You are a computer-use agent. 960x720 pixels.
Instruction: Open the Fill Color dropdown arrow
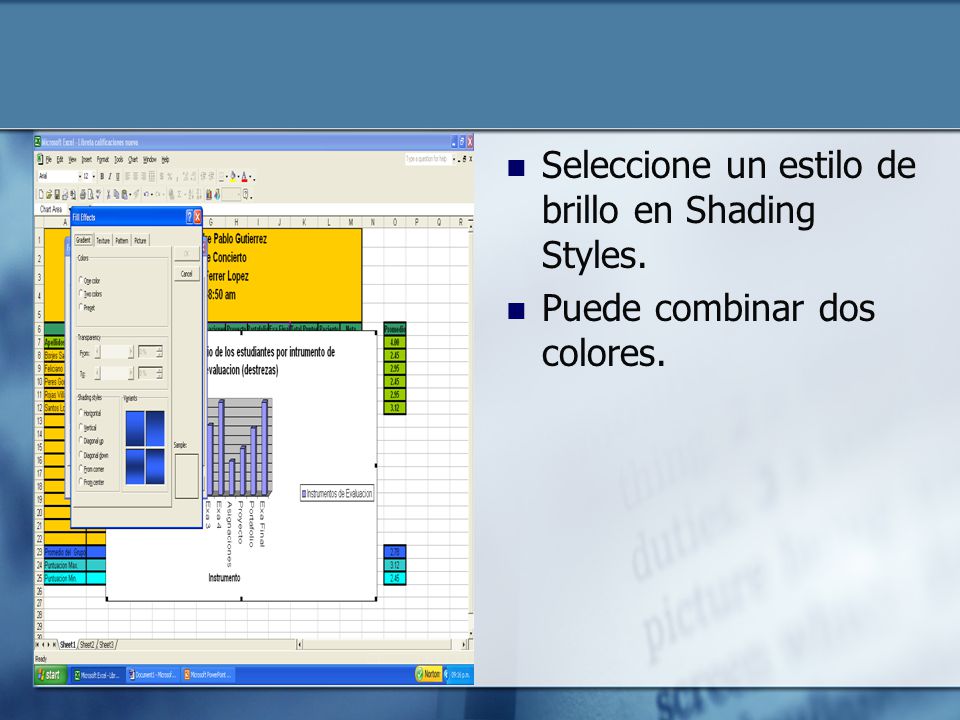tap(238, 178)
